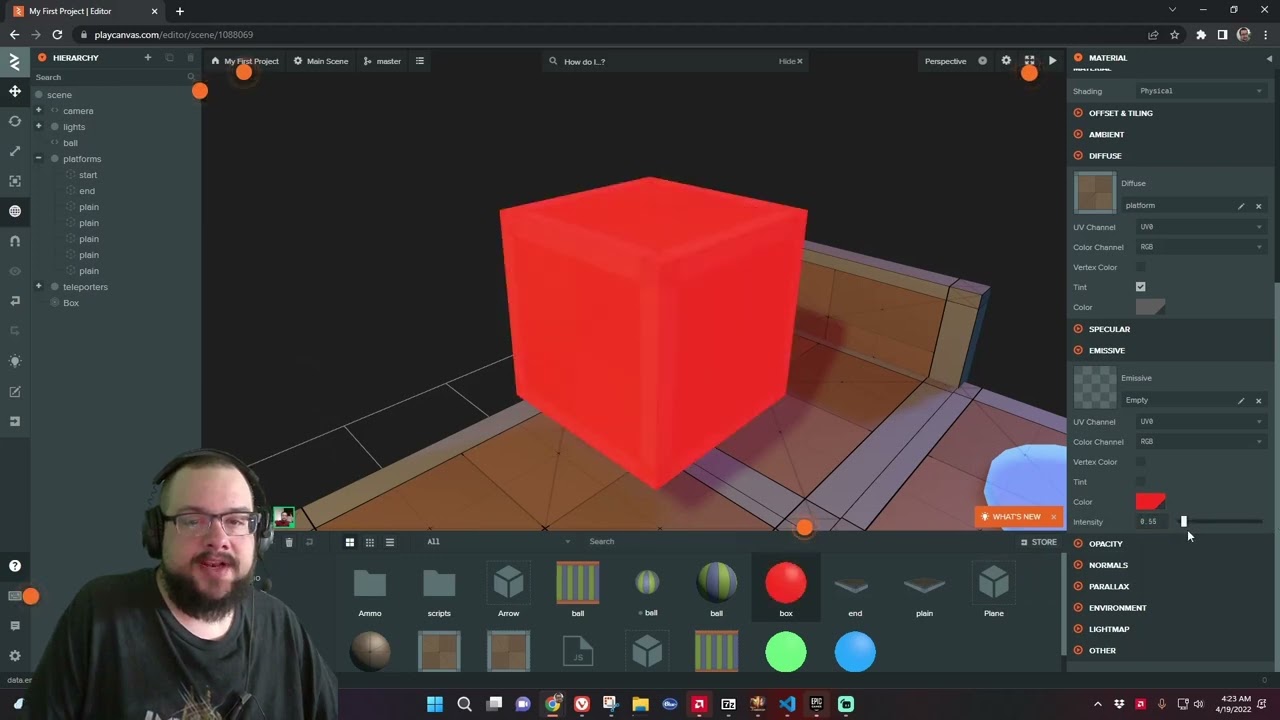Switch assets panel to list view
1280x720 pixels.
click(390, 542)
